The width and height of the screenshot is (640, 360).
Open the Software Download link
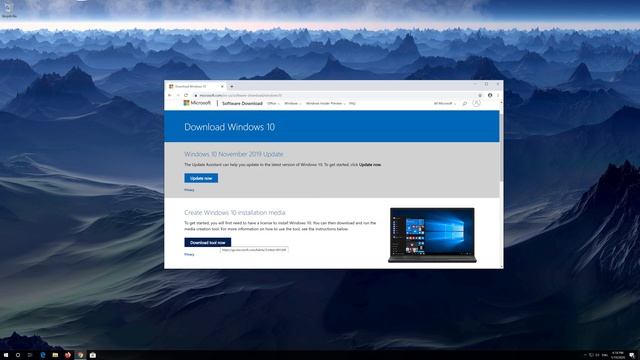[242, 103]
